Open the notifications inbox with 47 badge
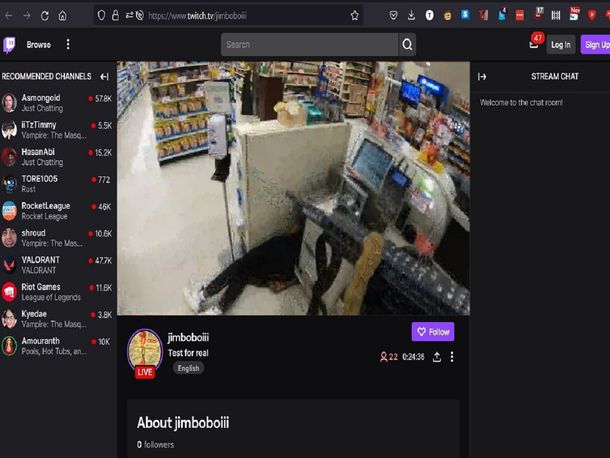610x458 pixels. coord(535,44)
